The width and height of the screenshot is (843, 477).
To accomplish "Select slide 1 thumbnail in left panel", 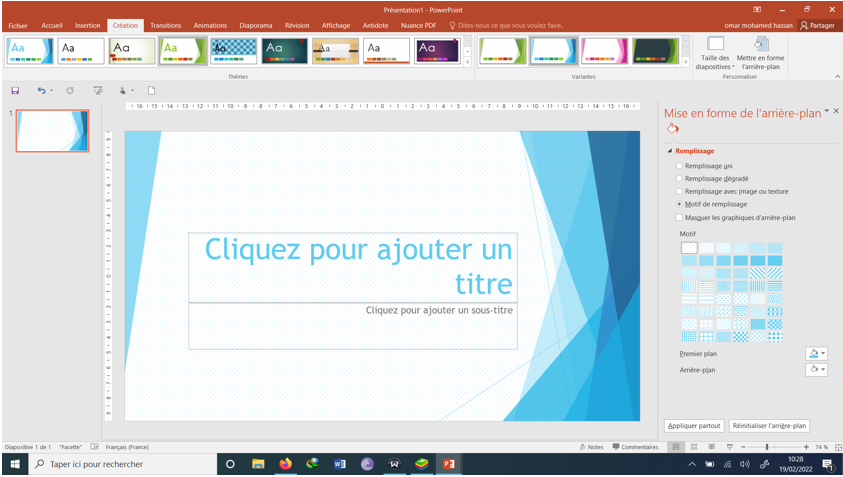I will click(52, 131).
